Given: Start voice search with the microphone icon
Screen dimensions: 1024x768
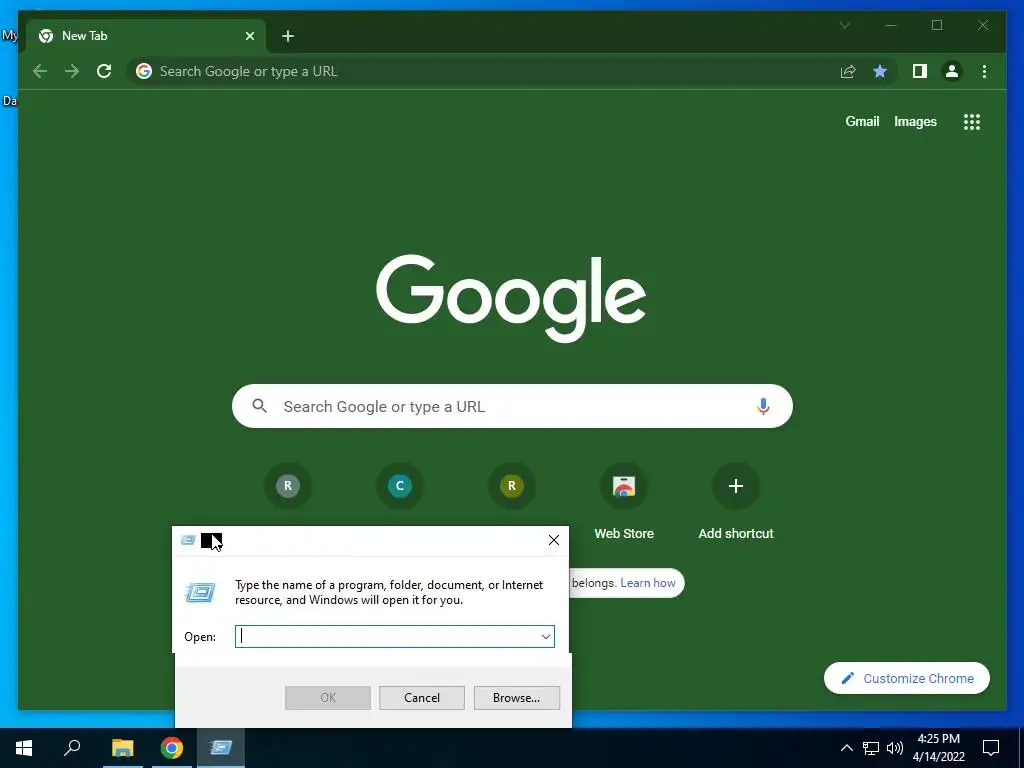Looking at the screenshot, I should (x=763, y=406).
